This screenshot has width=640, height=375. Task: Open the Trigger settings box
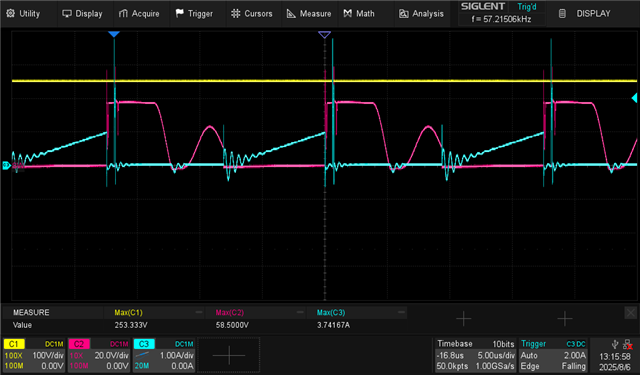(553, 355)
